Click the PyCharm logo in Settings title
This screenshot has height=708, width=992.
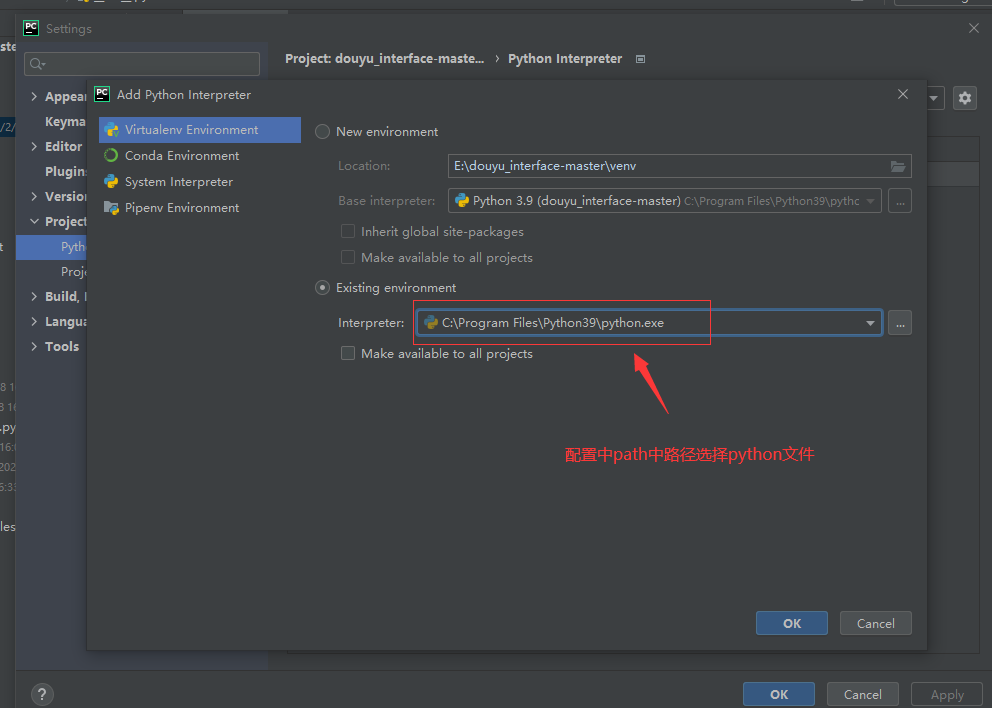[x=31, y=28]
